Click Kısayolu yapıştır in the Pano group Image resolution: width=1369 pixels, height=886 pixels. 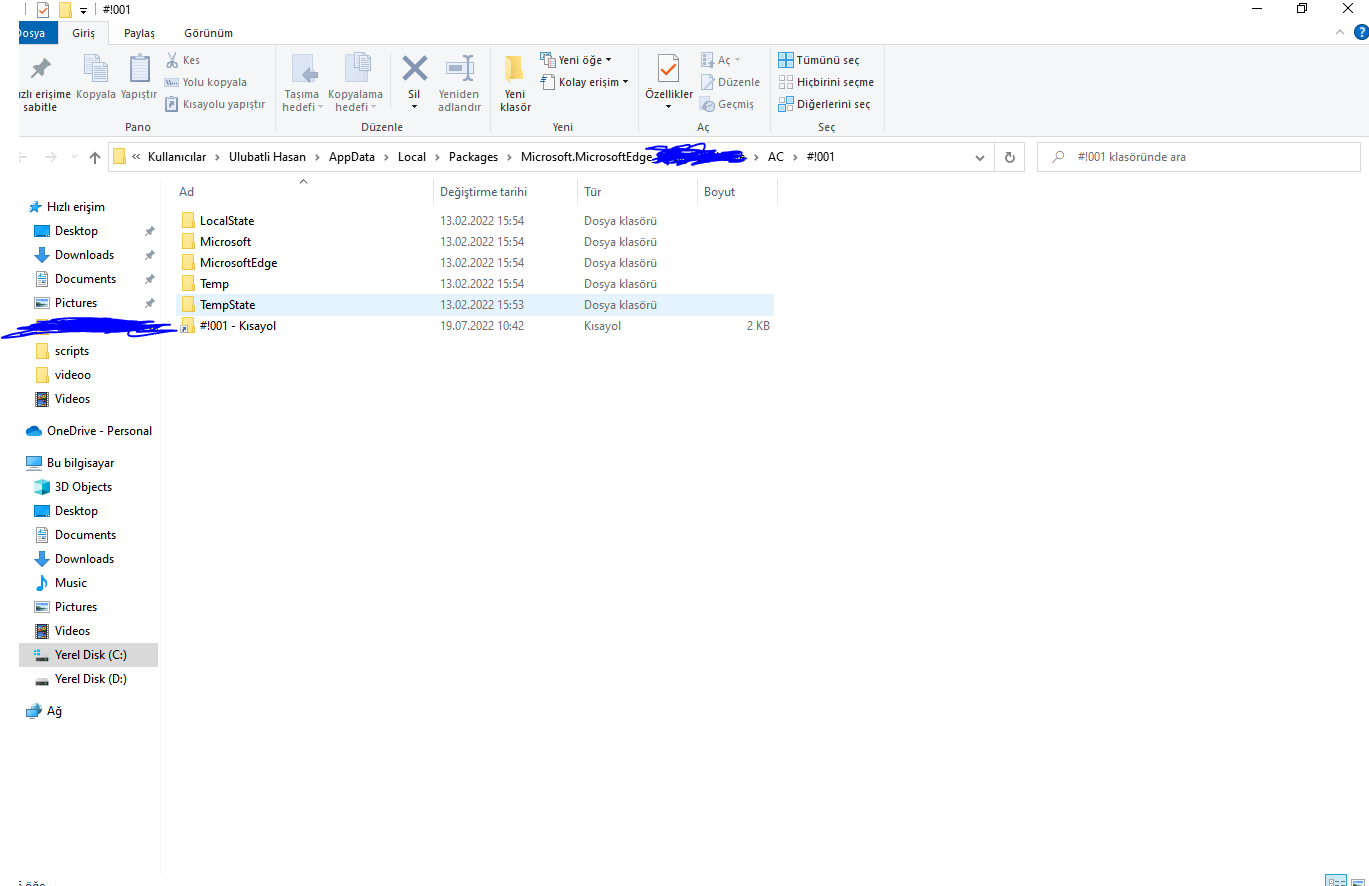pos(215,104)
